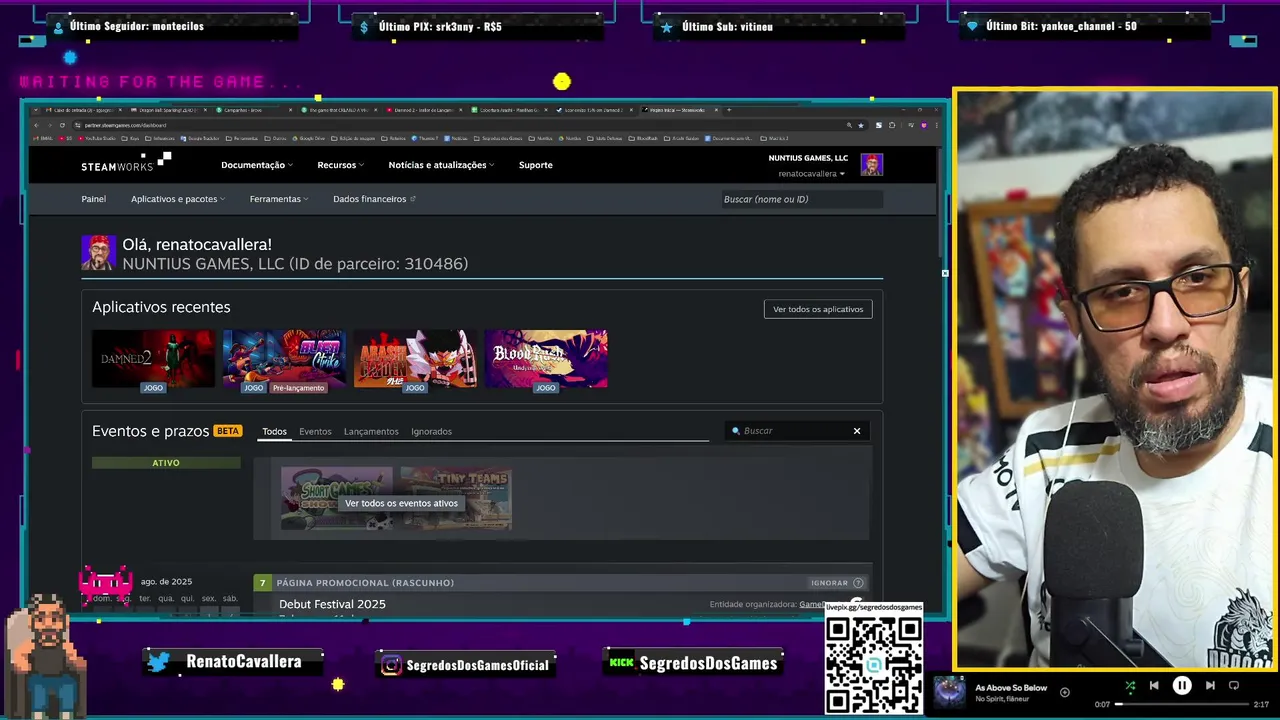This screenshot has width=1280, height=720.
Task: Switch to the Lançamentos tab
Action: click(x=371, y=432)
